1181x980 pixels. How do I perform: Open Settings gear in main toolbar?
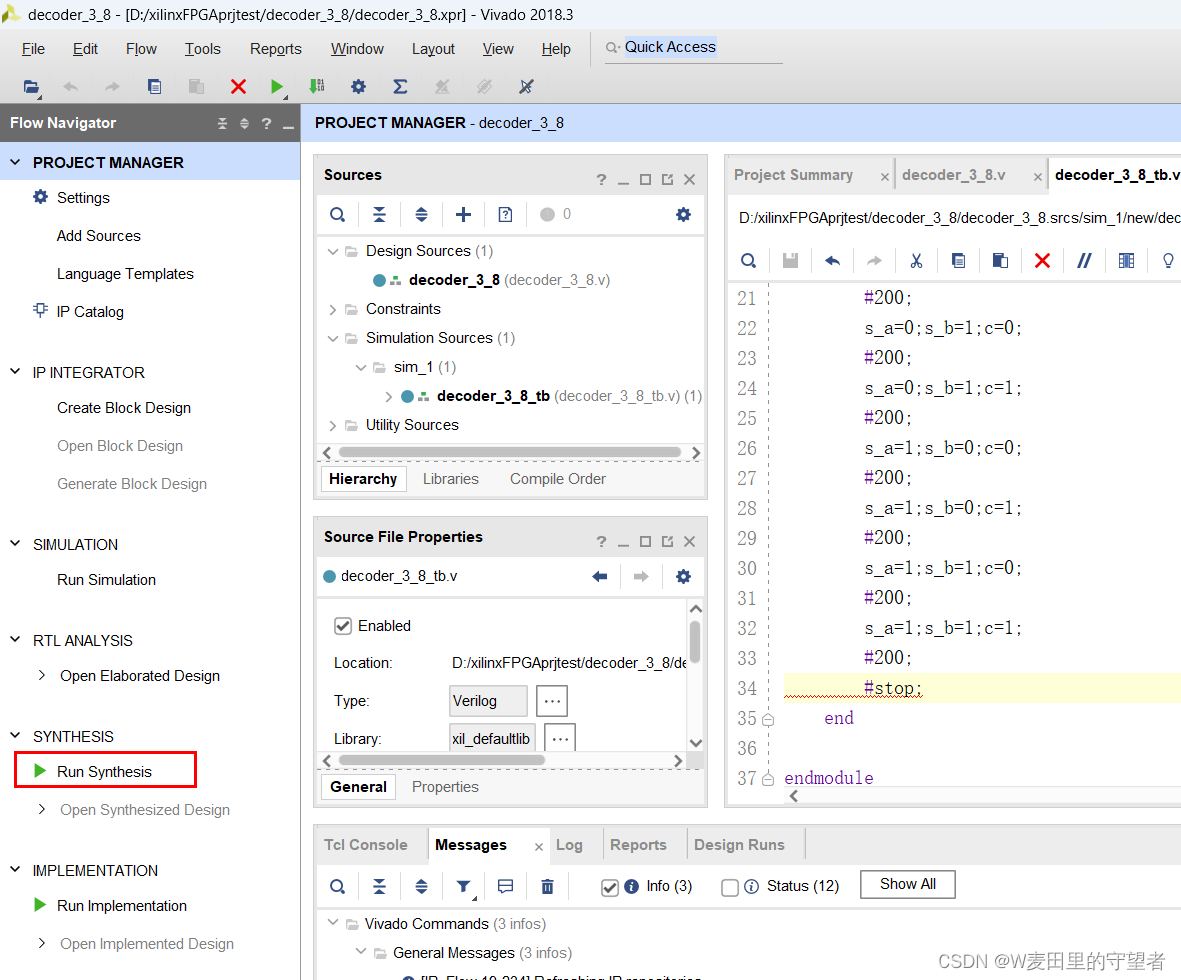(359, 87)
